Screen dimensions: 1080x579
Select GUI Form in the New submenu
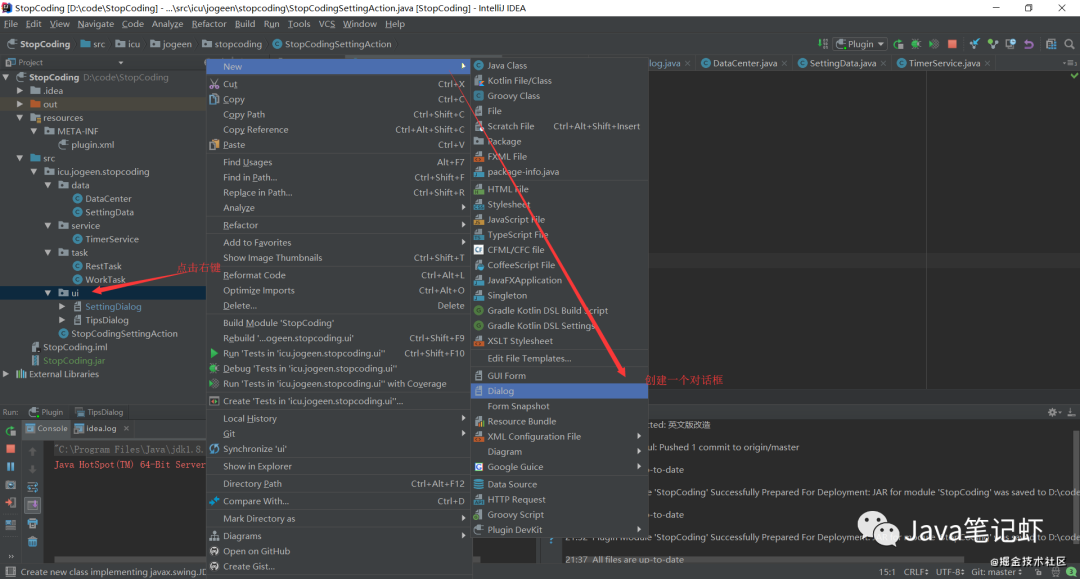[559, 376]
